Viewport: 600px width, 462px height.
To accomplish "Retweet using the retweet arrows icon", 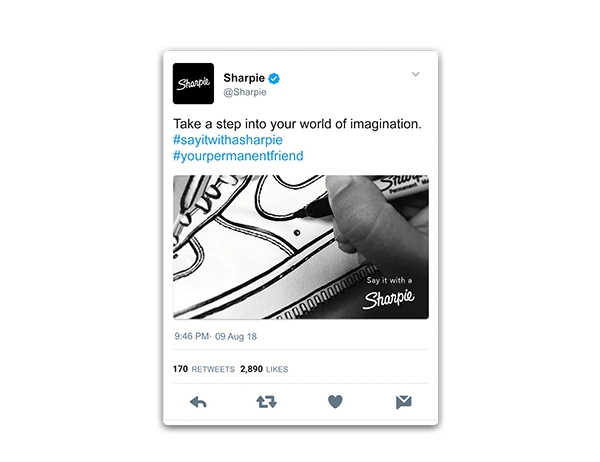I will [x=266, y=402].
